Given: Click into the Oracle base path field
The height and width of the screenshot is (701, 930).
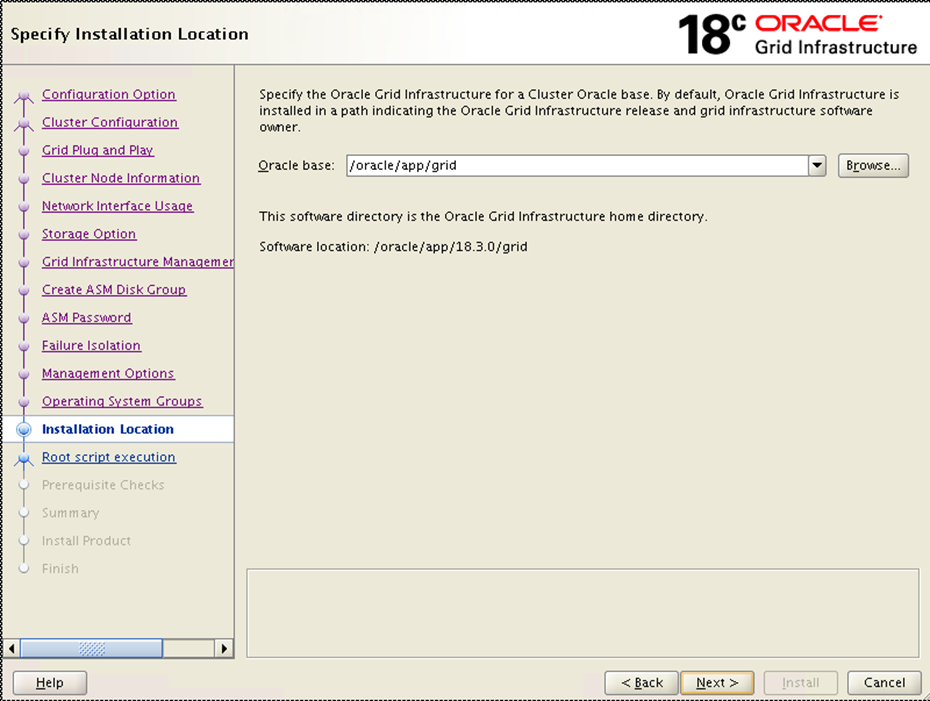Looking at the screenshot, I should pos(575,166).
